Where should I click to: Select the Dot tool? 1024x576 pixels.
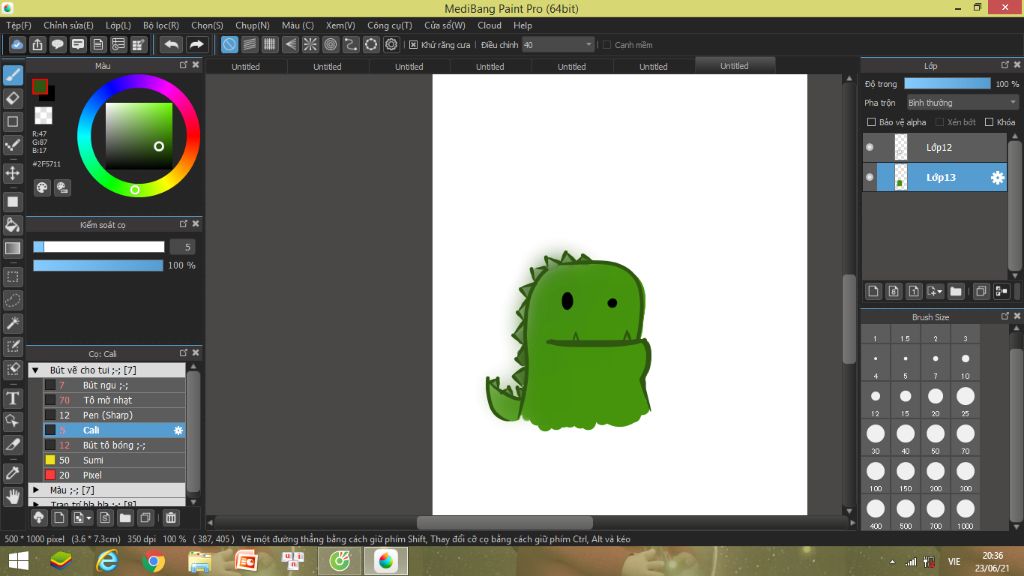12,121
